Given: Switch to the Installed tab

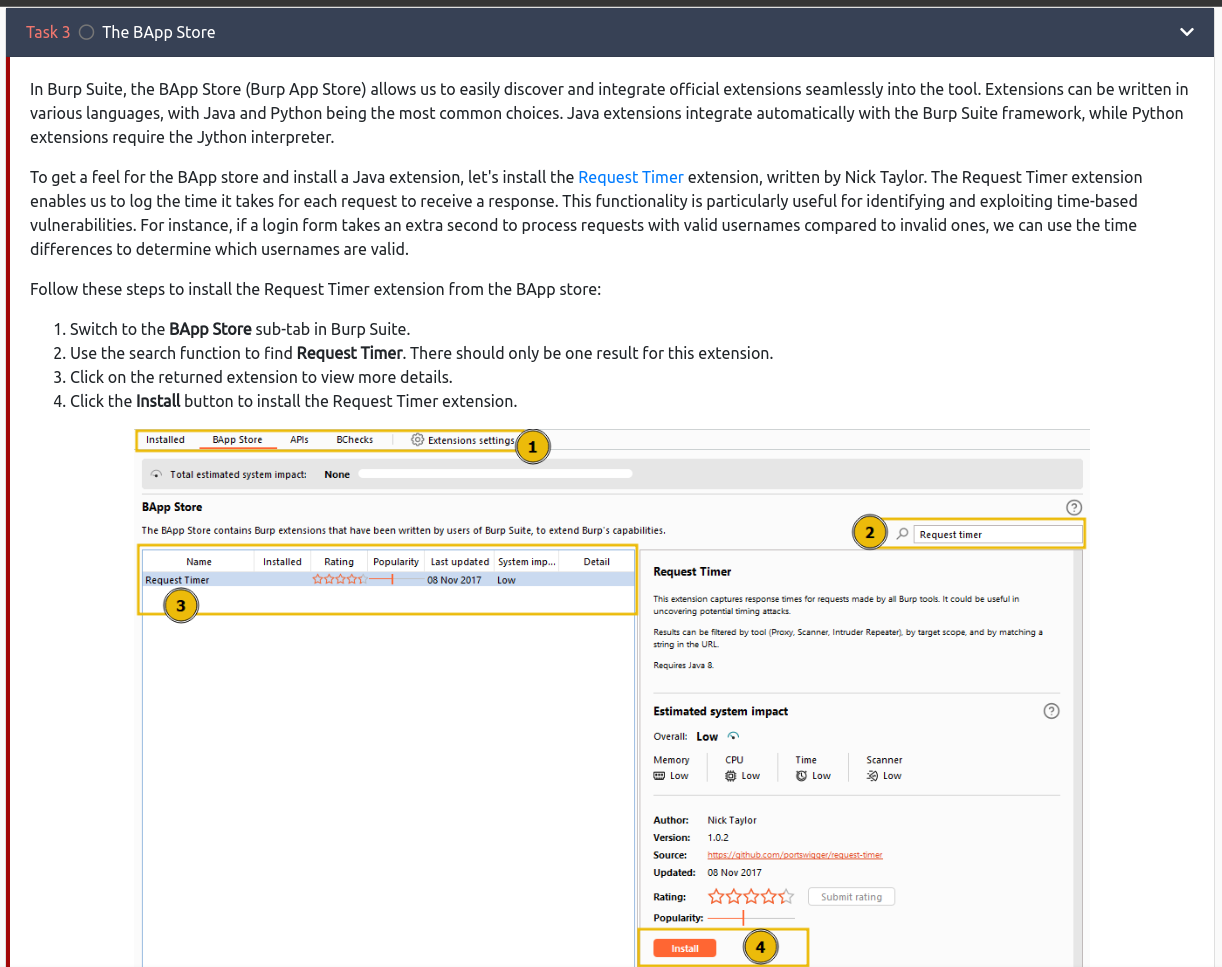Looking at the screenshot, I should [165, 440].
